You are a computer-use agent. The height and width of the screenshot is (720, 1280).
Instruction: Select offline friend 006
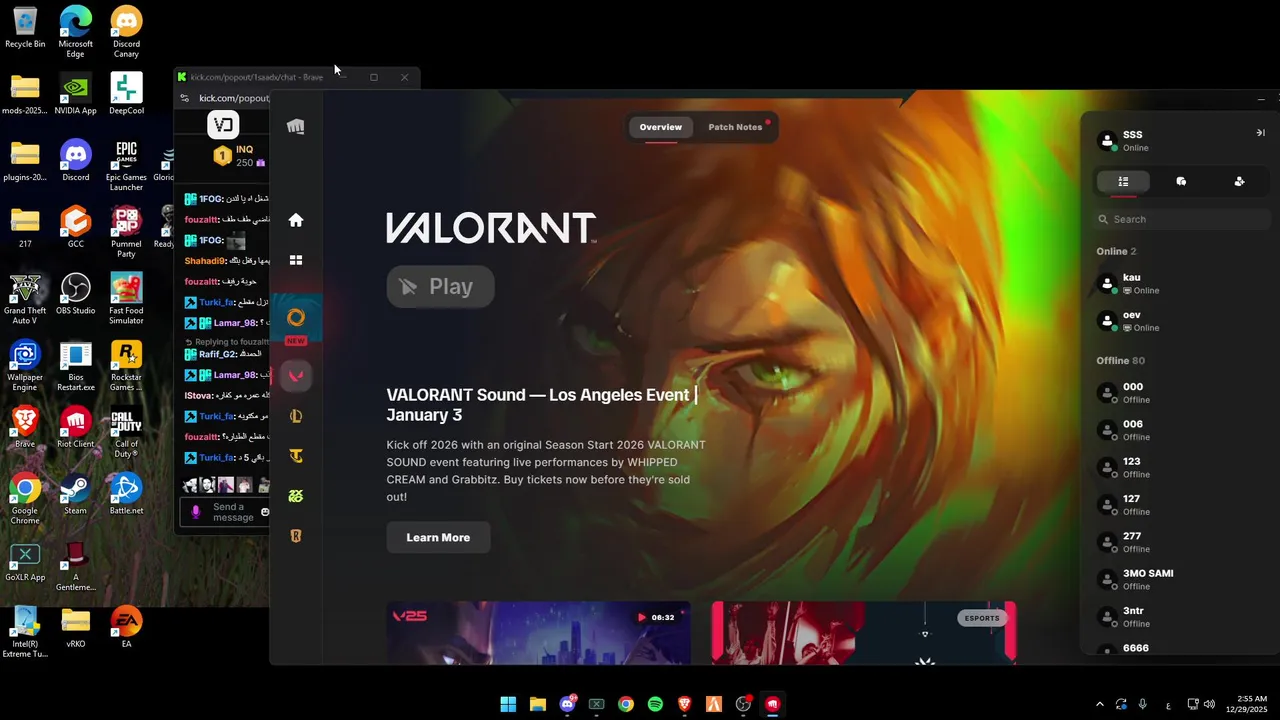1181,430
